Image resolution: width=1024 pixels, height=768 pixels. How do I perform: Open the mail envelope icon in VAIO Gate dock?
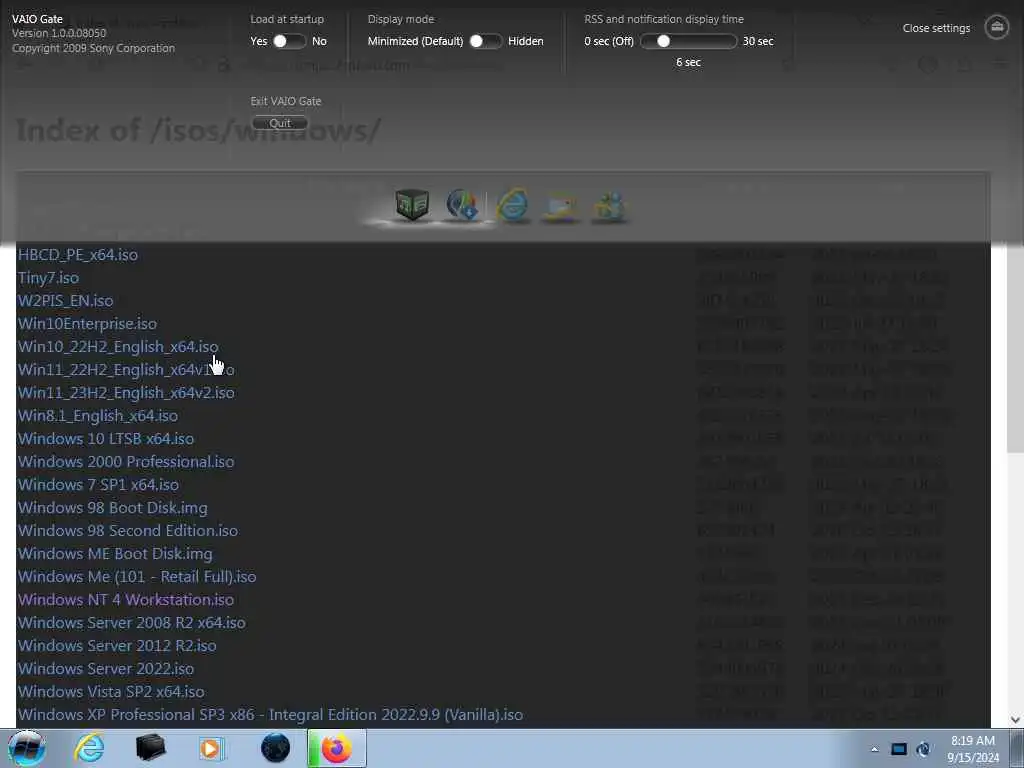pyautogui.click(x=561, y=206)
